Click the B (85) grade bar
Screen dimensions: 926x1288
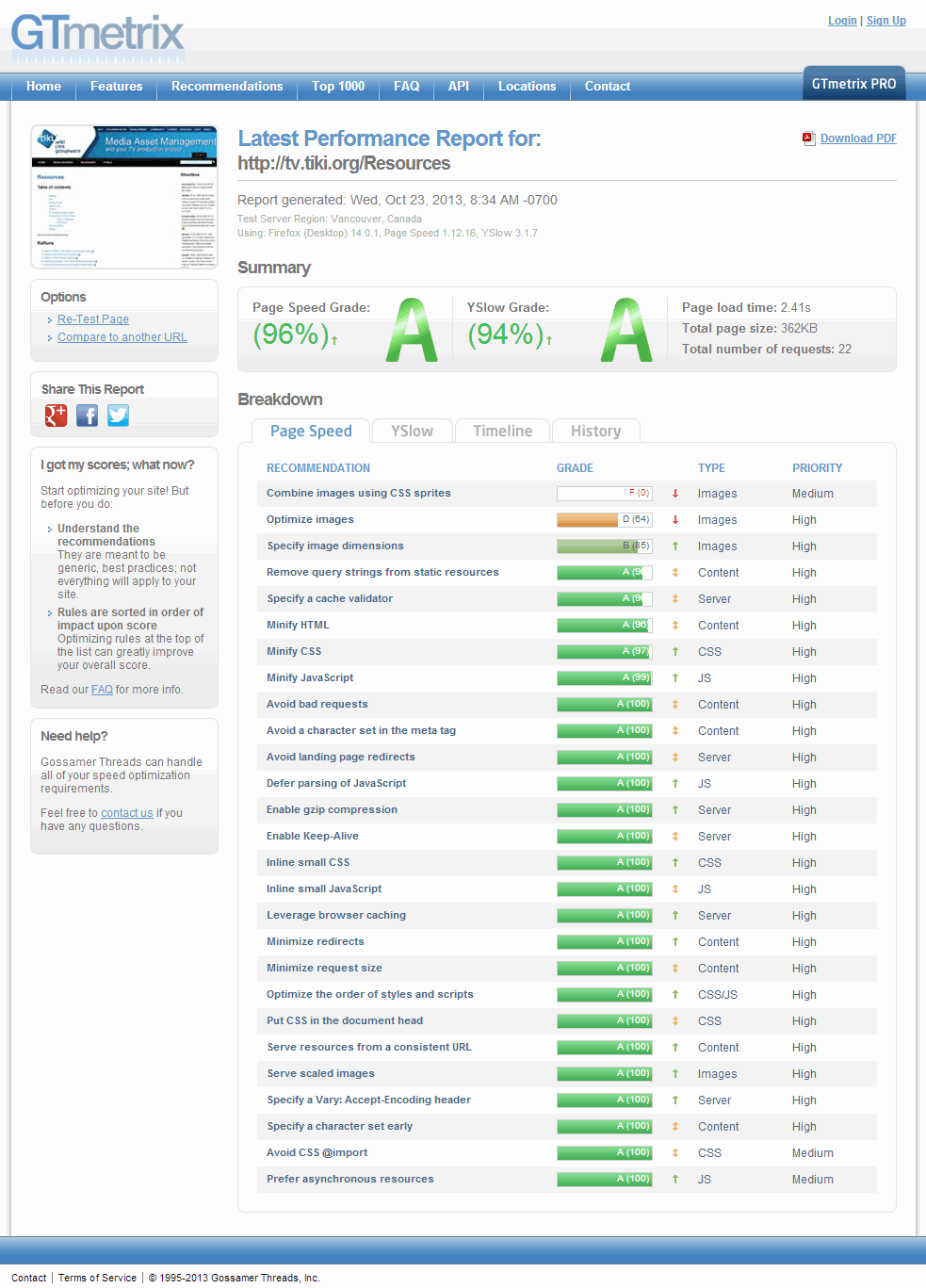pyautogui.click(x=605, y=546)
